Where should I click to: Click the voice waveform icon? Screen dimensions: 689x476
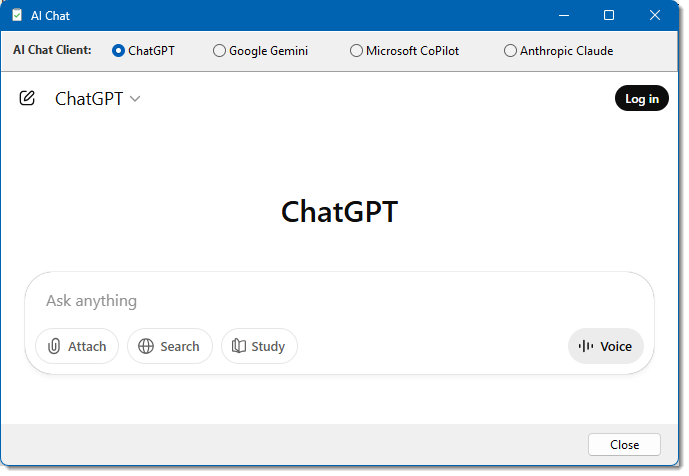pos(586,346)
